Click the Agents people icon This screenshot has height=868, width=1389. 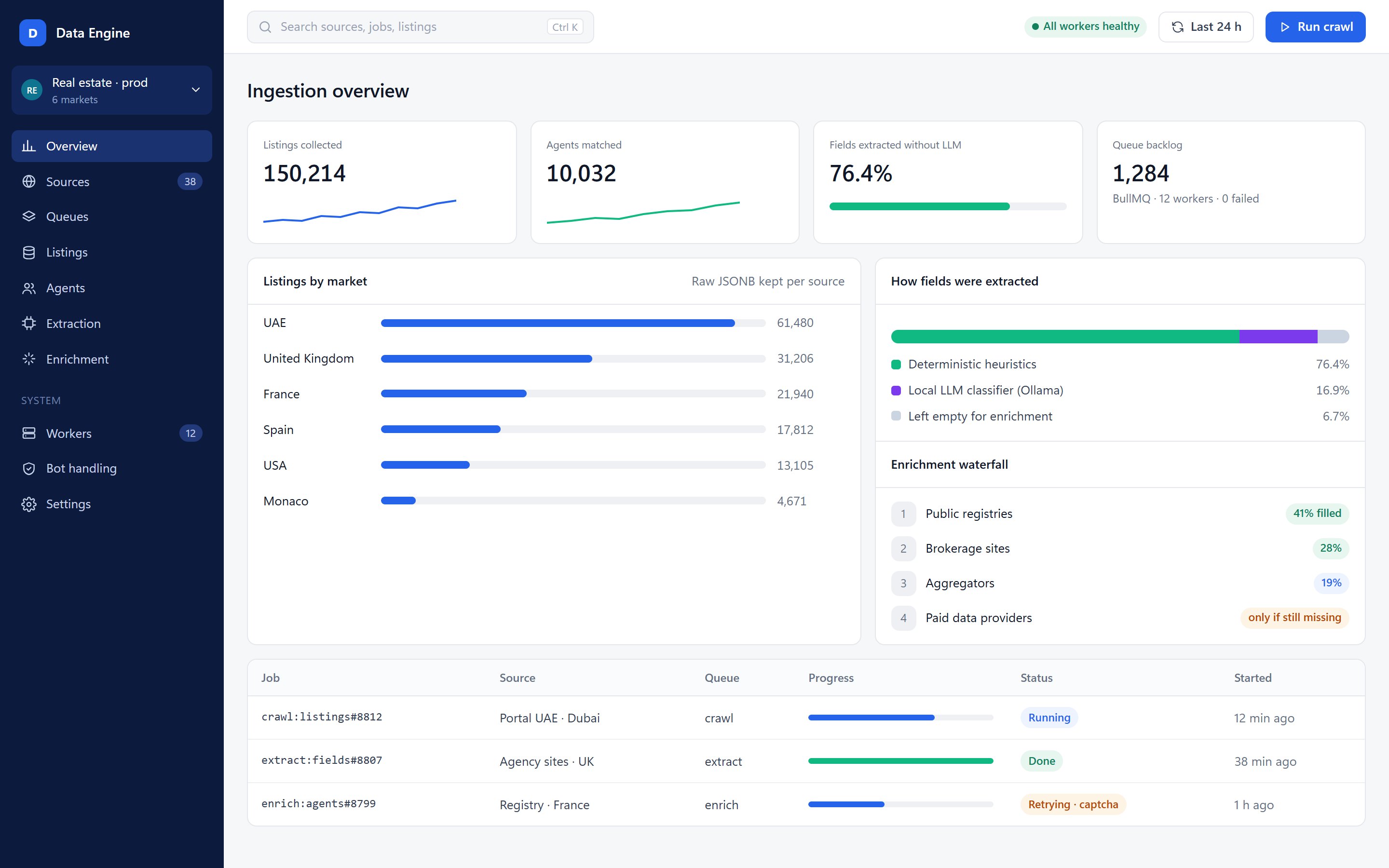click(29, 287)
